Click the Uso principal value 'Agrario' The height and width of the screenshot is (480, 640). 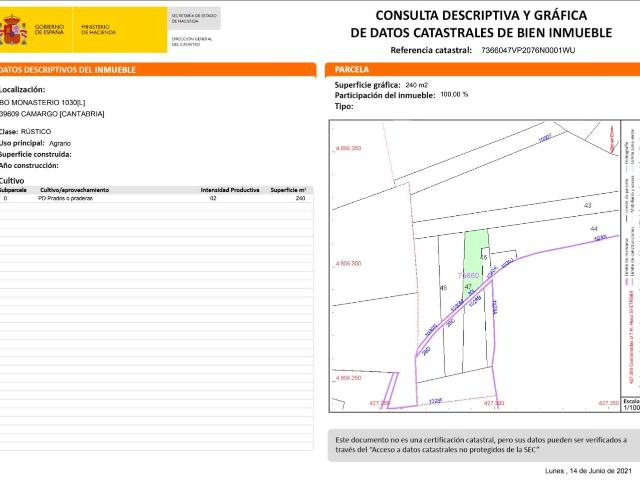[x=60, y=143]
